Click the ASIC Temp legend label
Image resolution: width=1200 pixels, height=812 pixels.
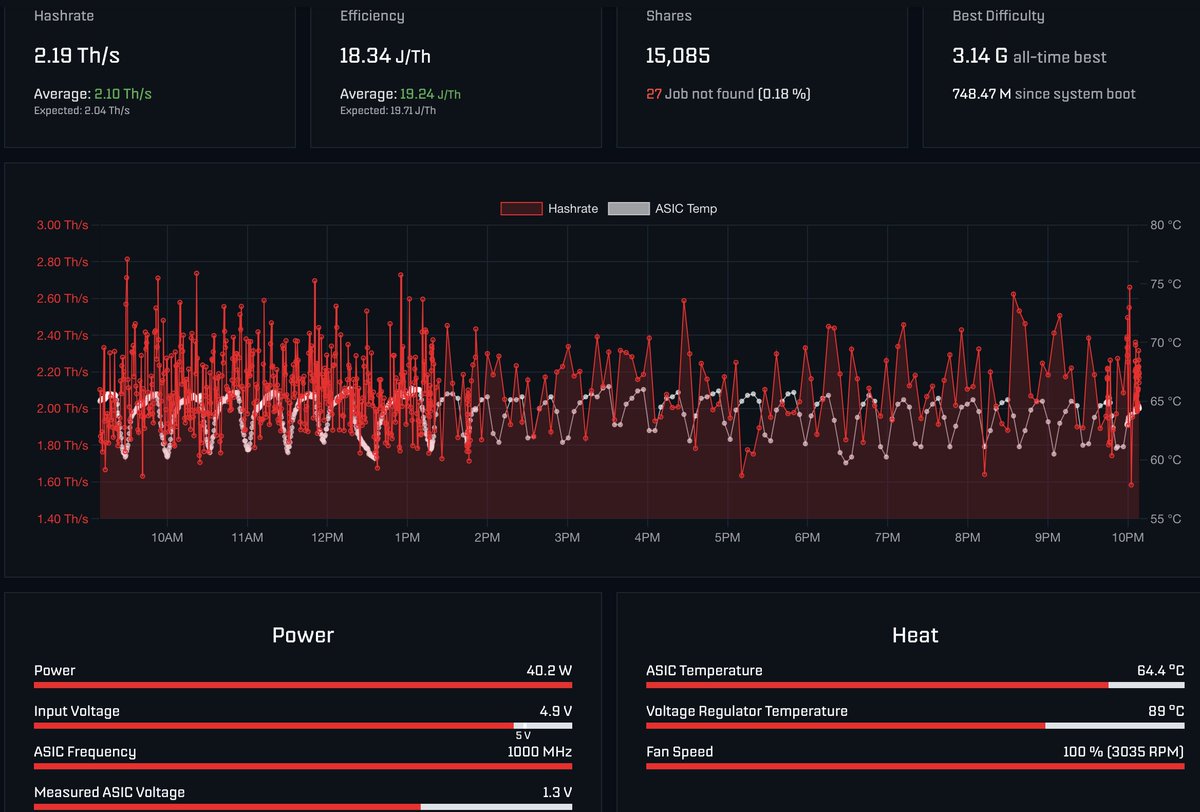click(x=686, y=209)
